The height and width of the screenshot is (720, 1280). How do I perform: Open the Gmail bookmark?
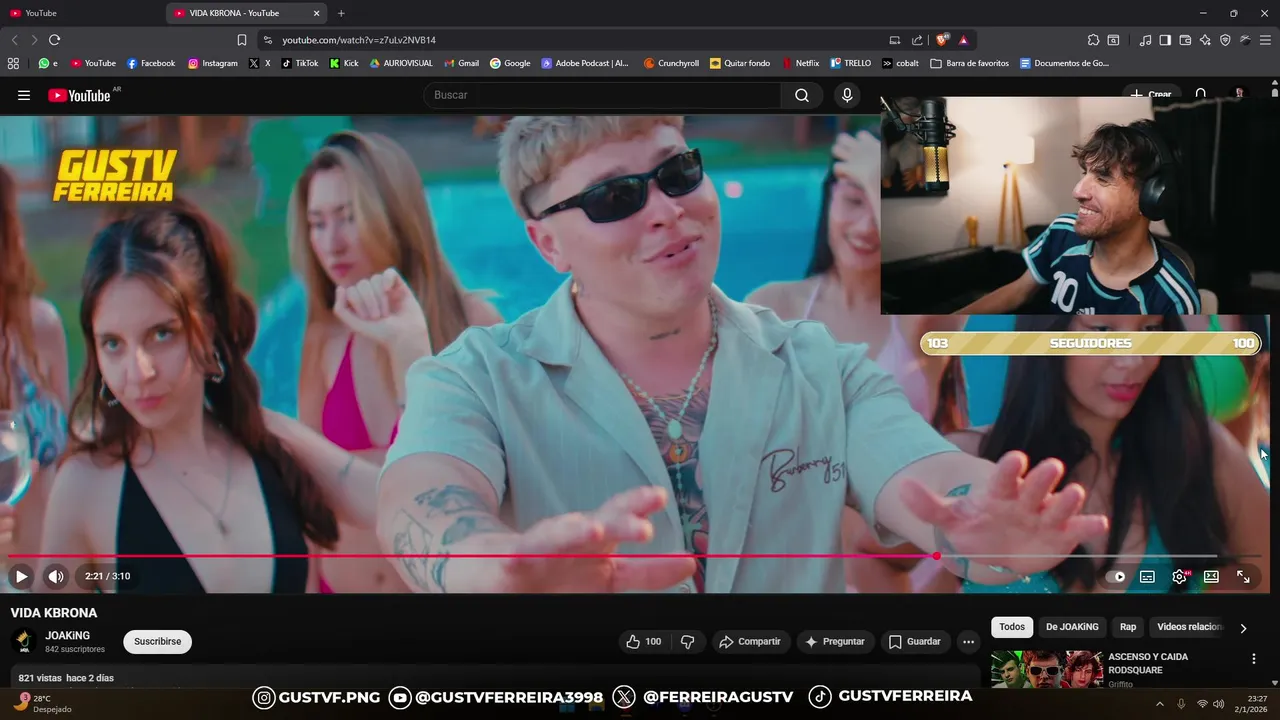tap(461, 63)
